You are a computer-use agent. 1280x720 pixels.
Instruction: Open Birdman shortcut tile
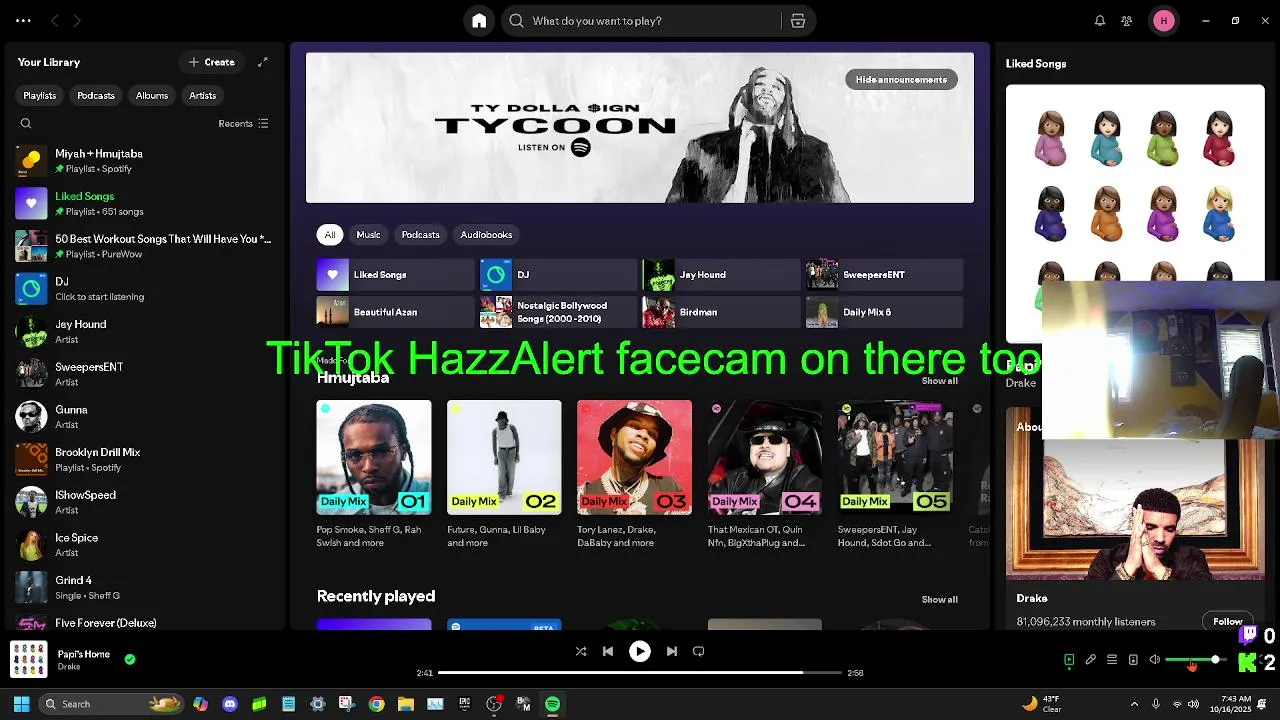[721, 312]
